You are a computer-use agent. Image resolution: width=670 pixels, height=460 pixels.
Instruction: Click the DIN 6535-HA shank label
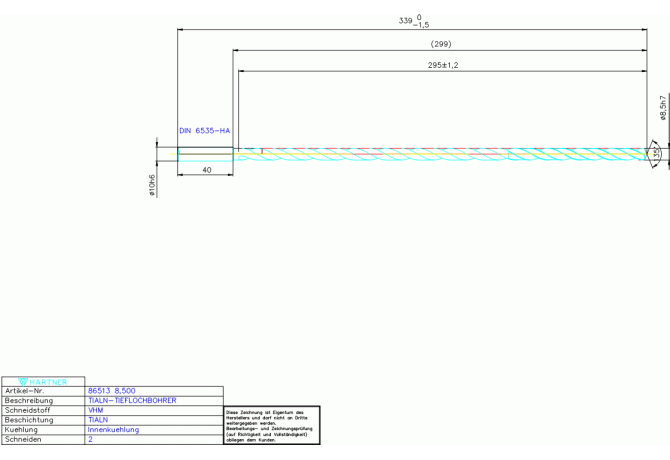[204, 131]
